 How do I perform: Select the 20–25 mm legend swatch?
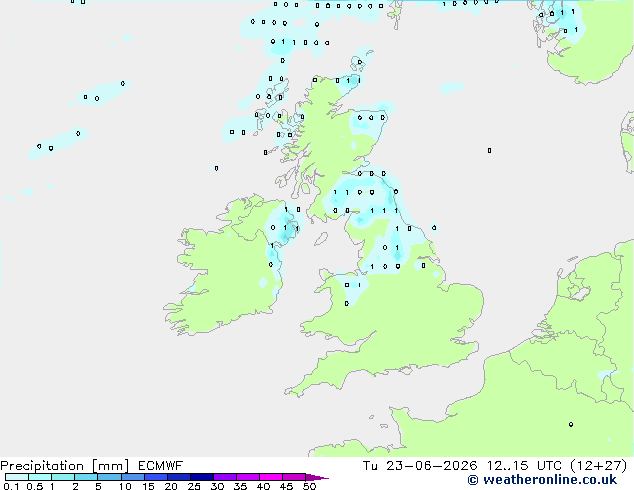pyautogui.click(x=179, y=477)
